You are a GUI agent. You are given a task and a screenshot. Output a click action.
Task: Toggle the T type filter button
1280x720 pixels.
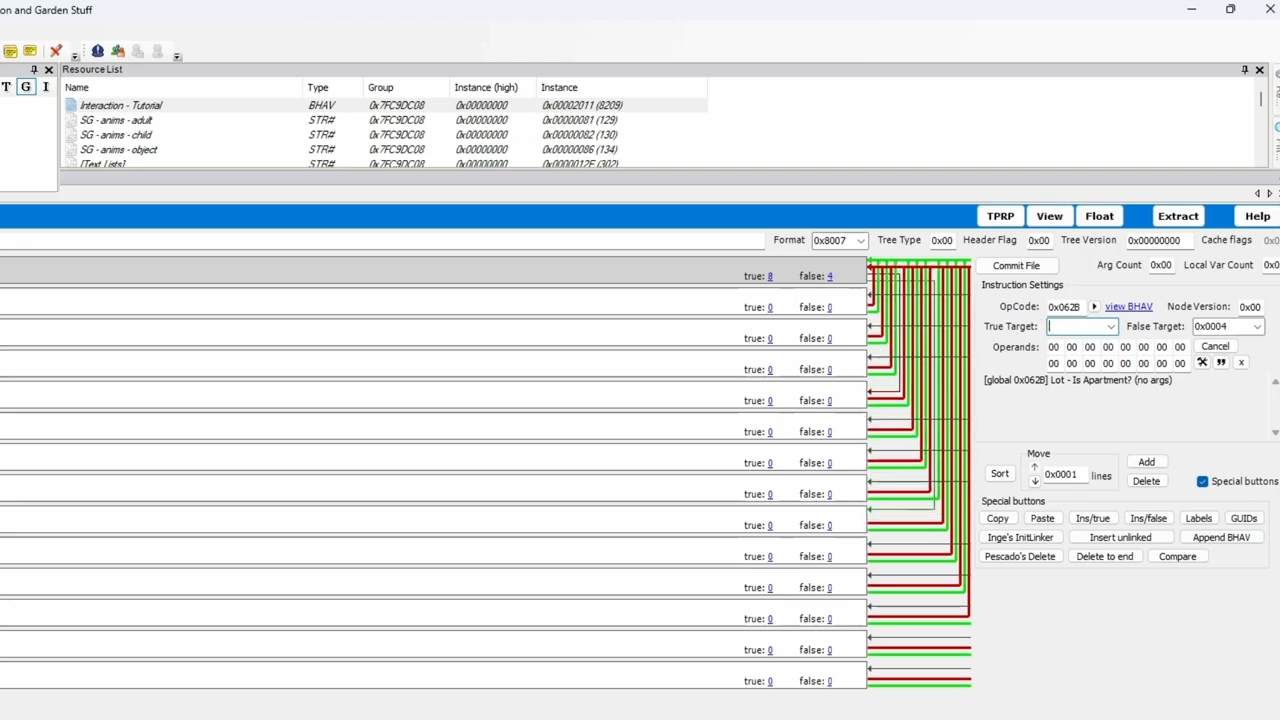click(6, 87)
